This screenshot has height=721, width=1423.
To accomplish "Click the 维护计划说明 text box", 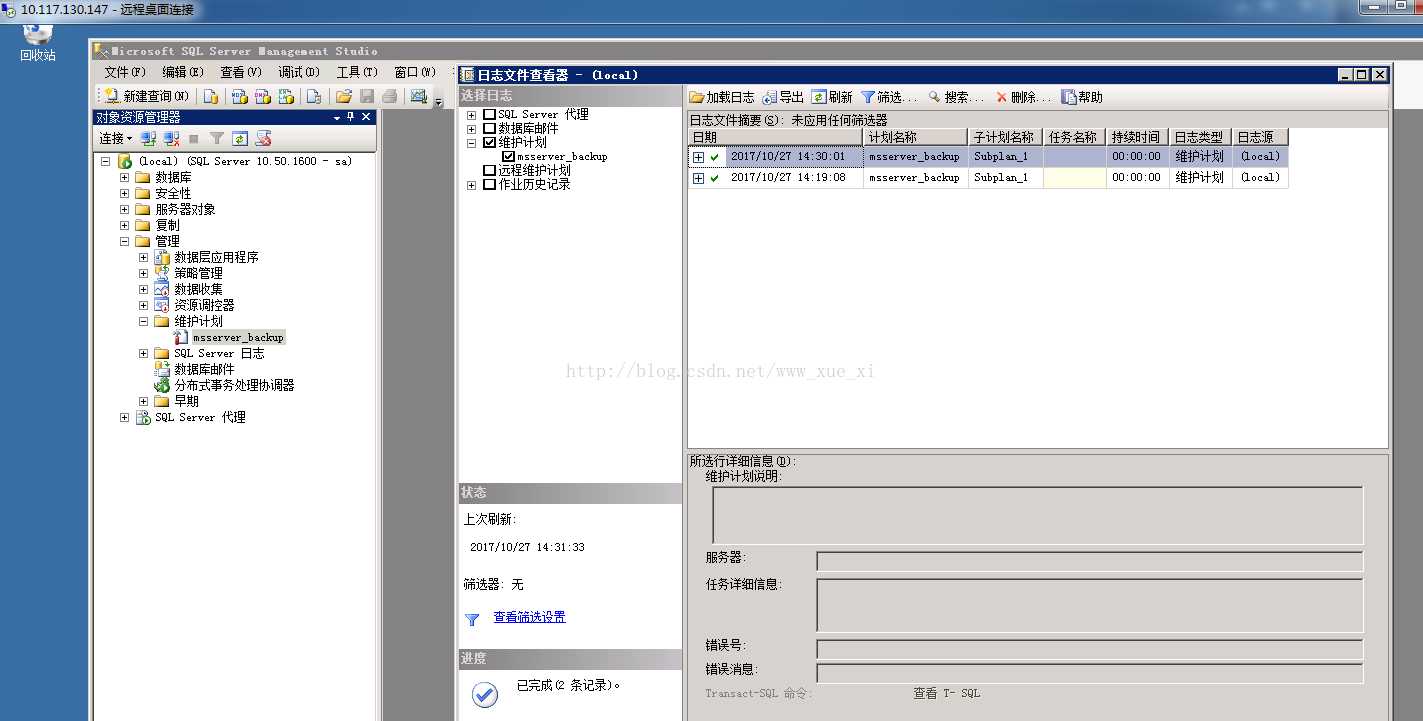I will point(1037,515).
